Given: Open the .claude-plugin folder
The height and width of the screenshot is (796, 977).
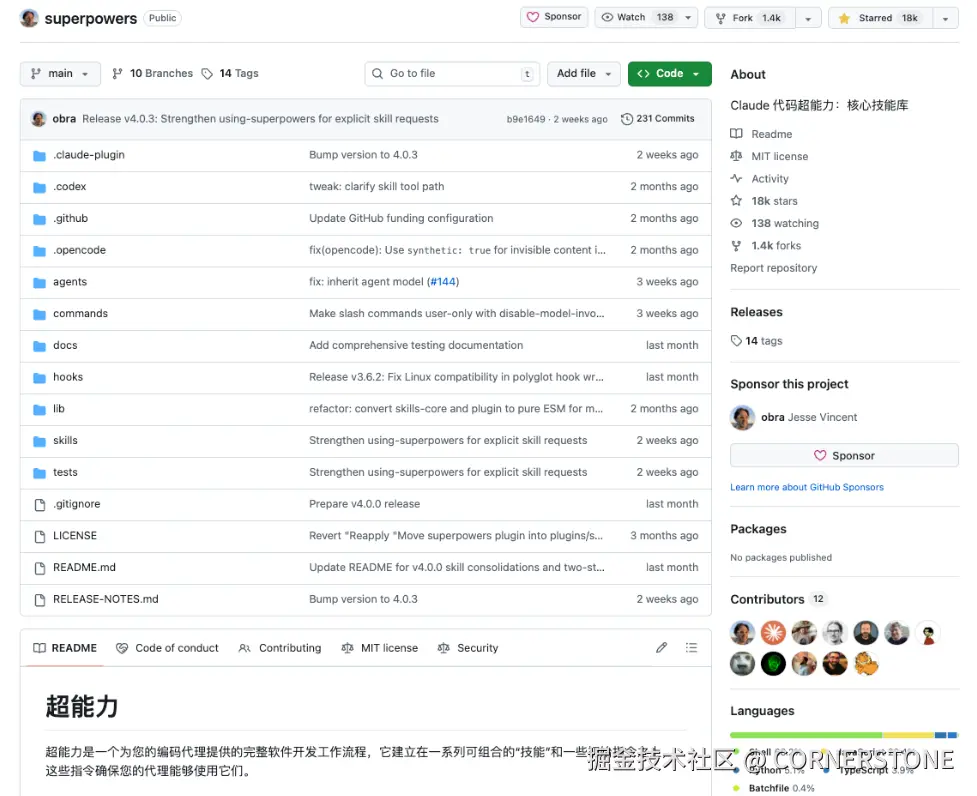Looking at the screenshot, I should pos(88,154).
